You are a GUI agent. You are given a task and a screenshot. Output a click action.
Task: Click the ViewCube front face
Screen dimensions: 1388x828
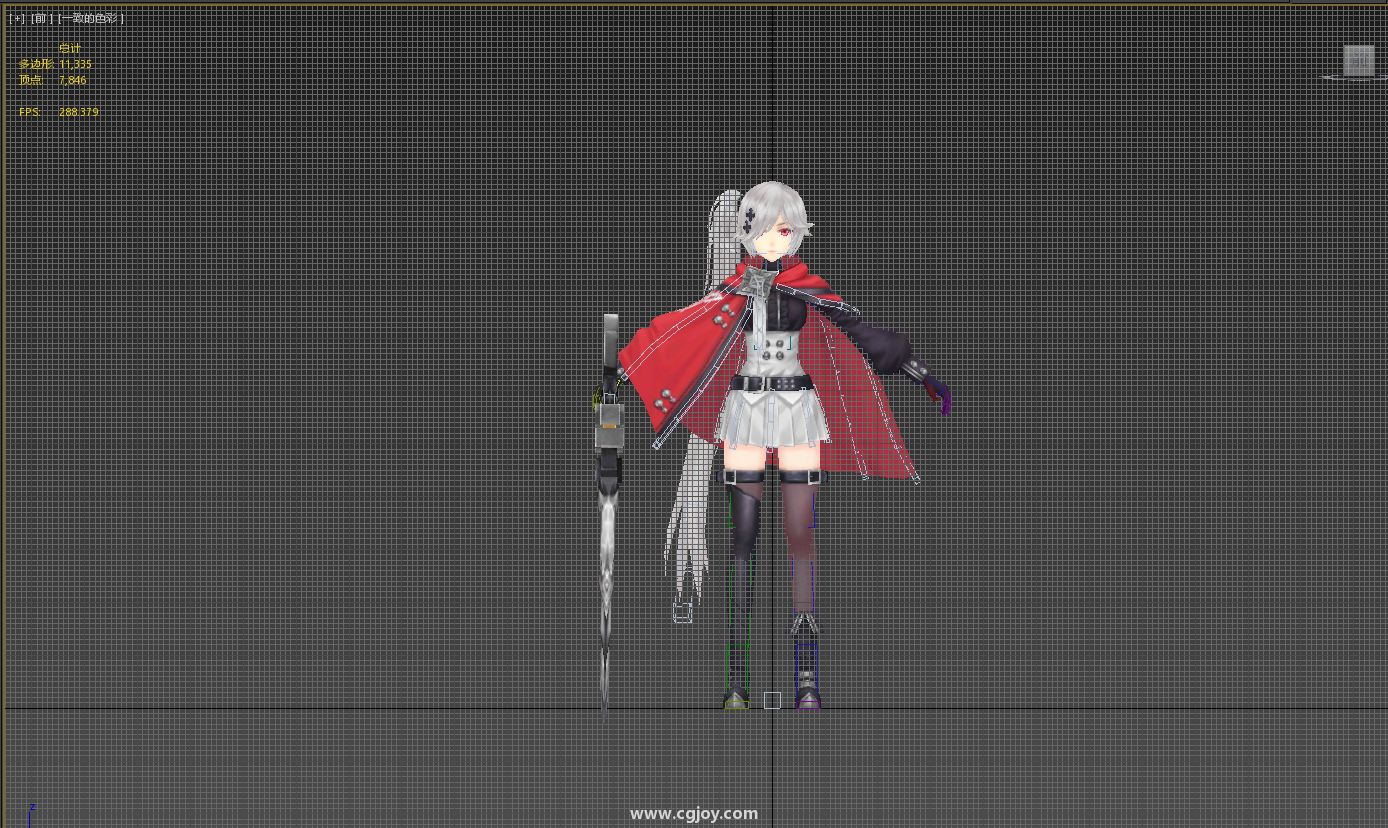1358,60
